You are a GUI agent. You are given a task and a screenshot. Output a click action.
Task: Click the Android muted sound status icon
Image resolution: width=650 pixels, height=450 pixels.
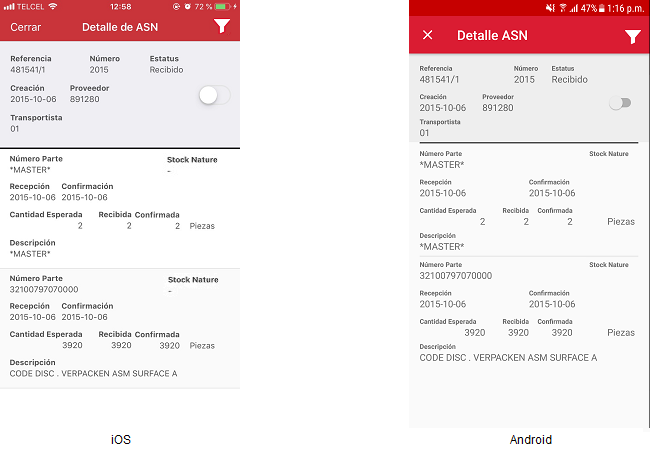click(550, 7)
